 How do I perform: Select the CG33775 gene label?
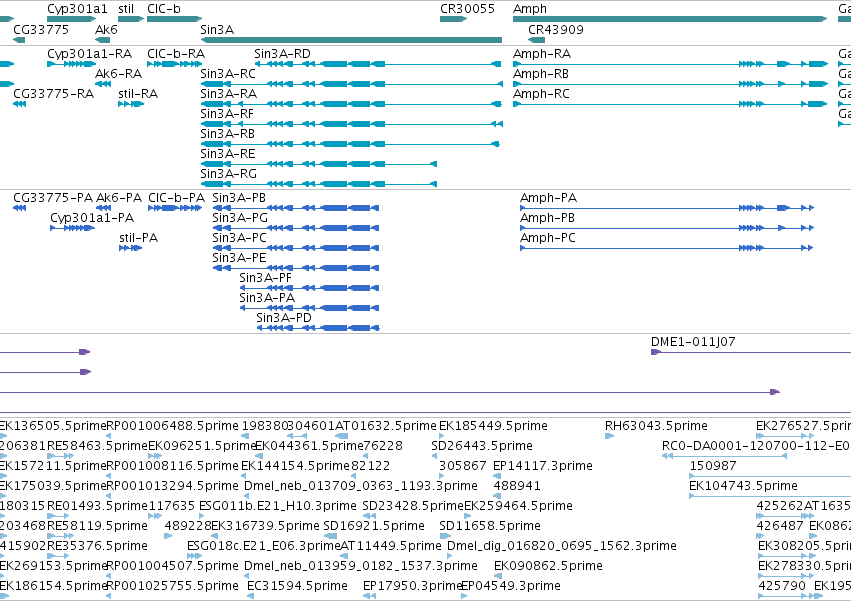41,29
